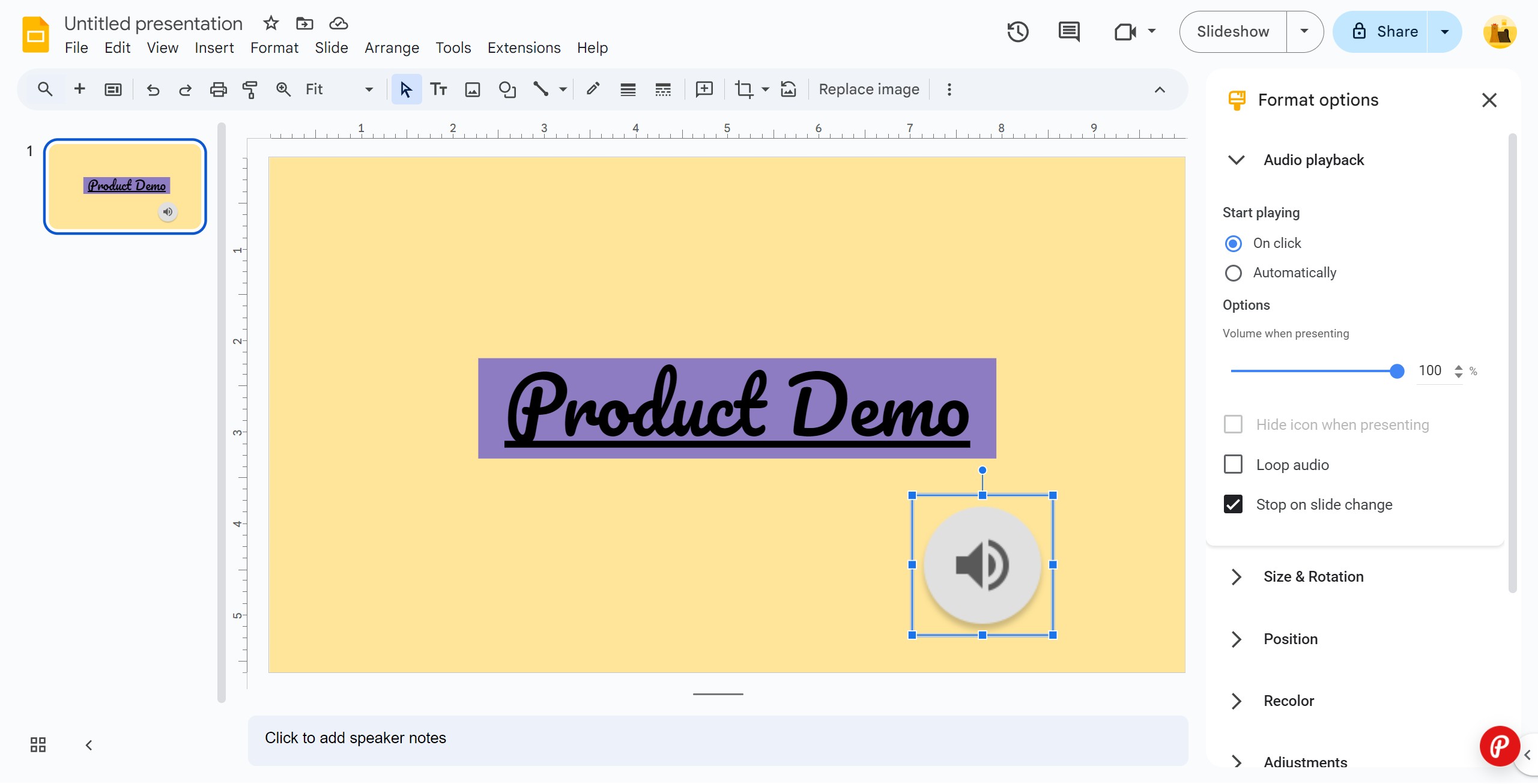Add a comment from toolbar
1538x784 pixels.
click(x=704, y=89)
